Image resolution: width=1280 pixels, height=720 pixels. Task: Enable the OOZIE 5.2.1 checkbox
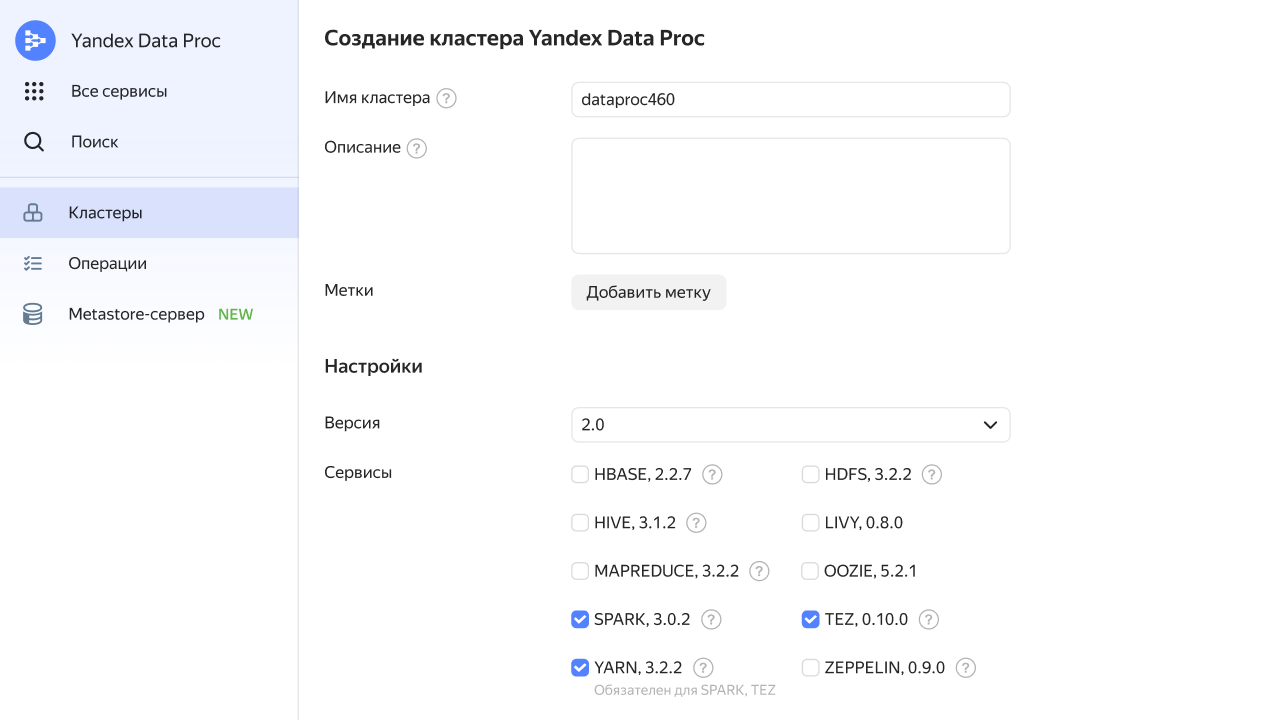811,571
